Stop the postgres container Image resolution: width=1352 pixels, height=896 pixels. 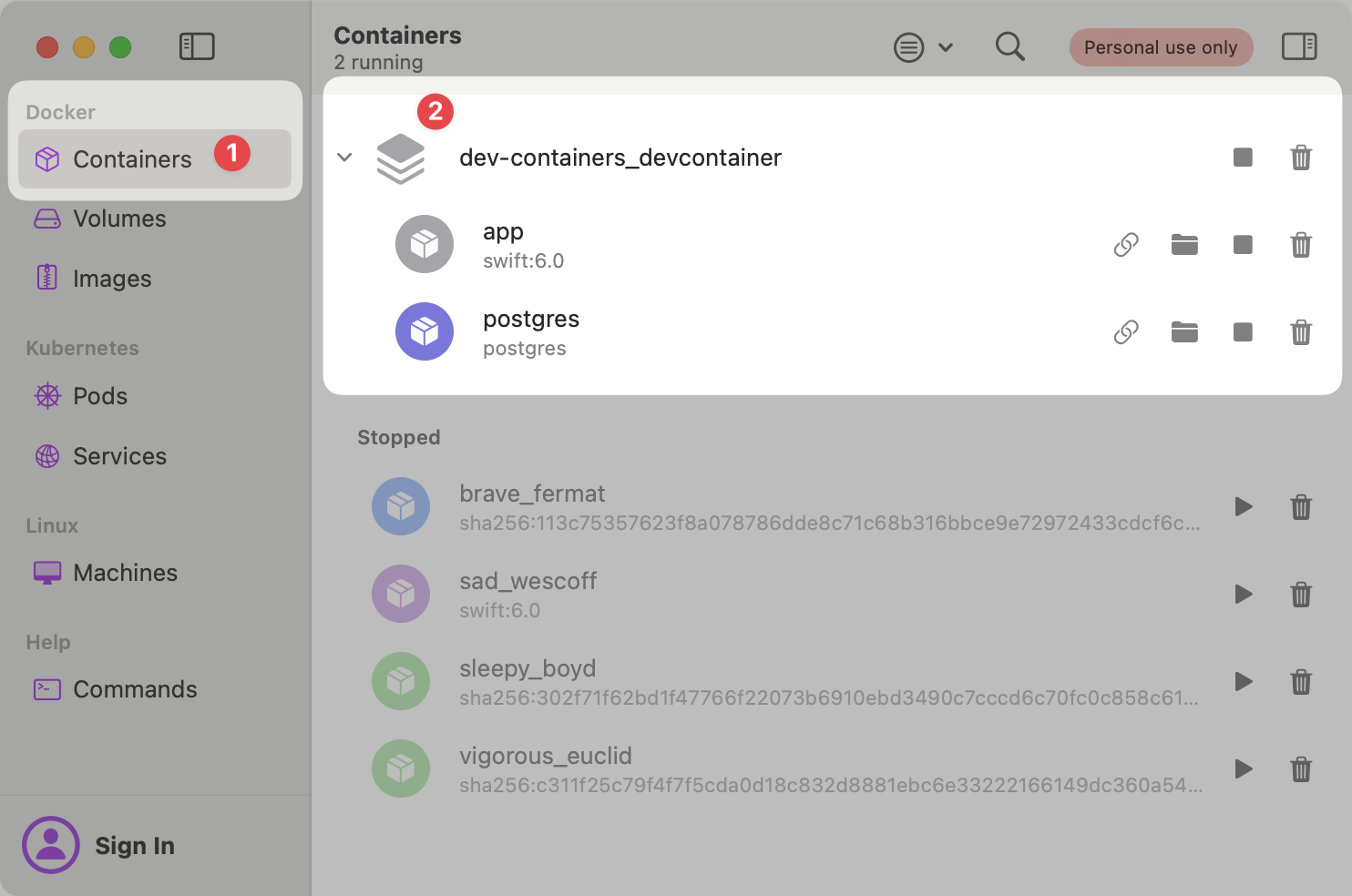1243,332
